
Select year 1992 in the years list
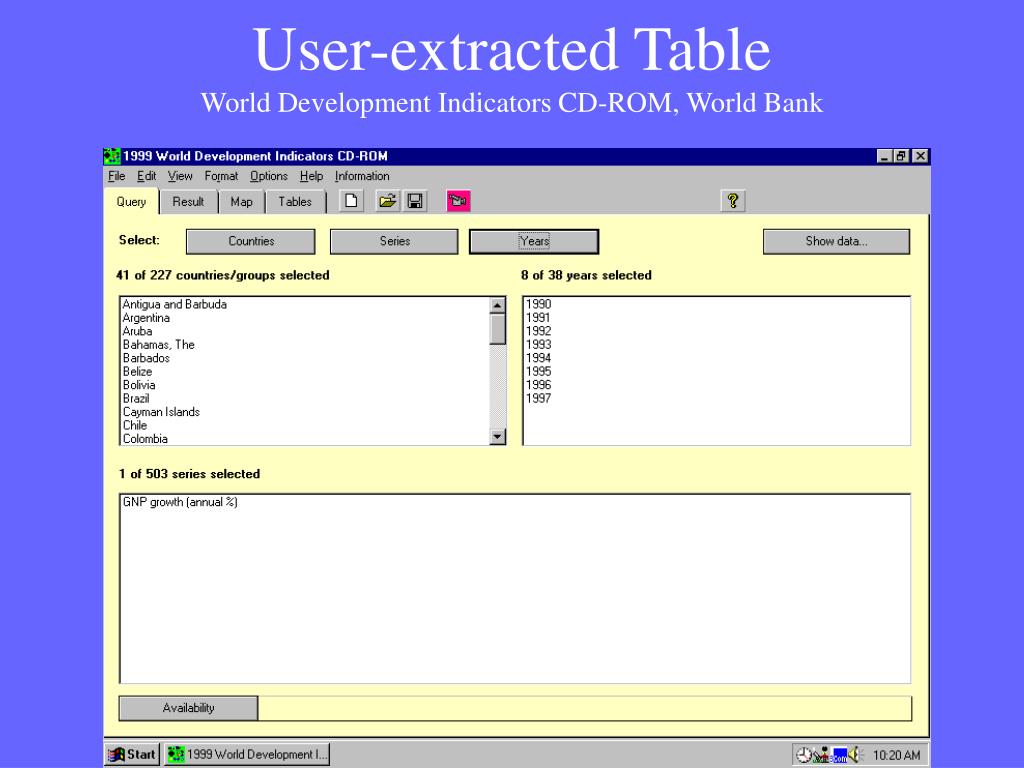[539, 331]
